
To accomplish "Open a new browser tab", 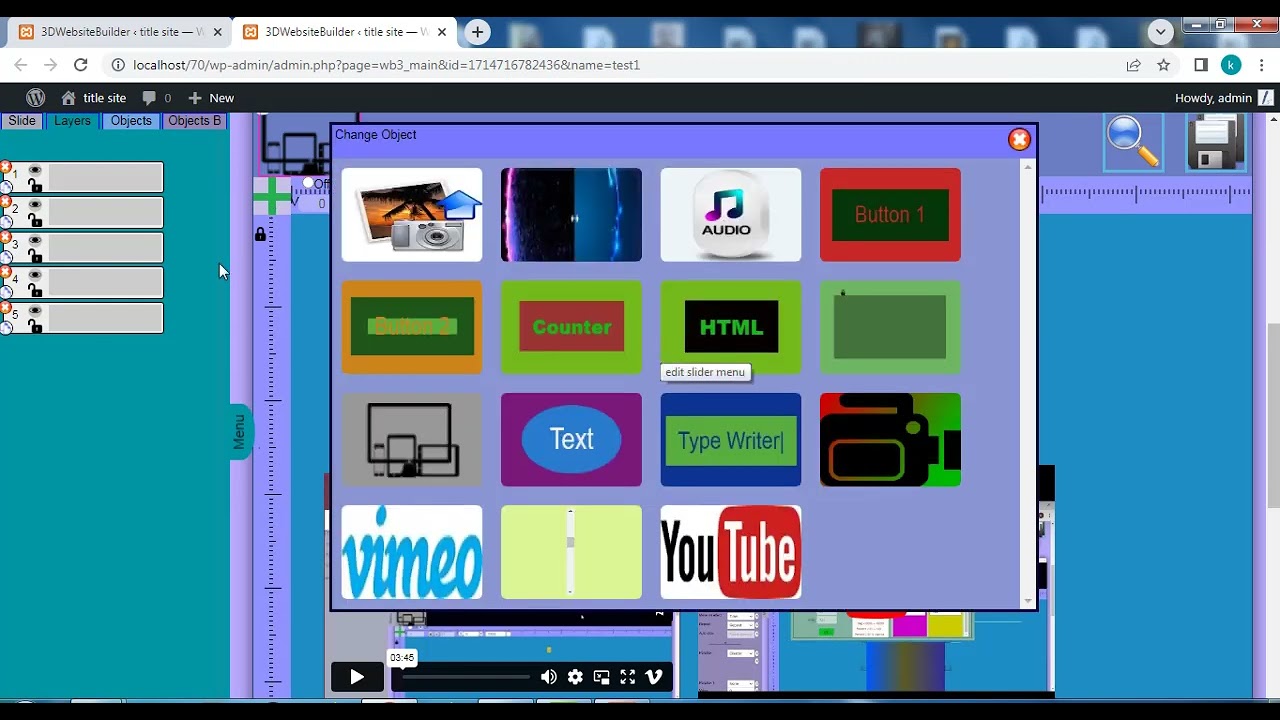I will pos(477,32).
